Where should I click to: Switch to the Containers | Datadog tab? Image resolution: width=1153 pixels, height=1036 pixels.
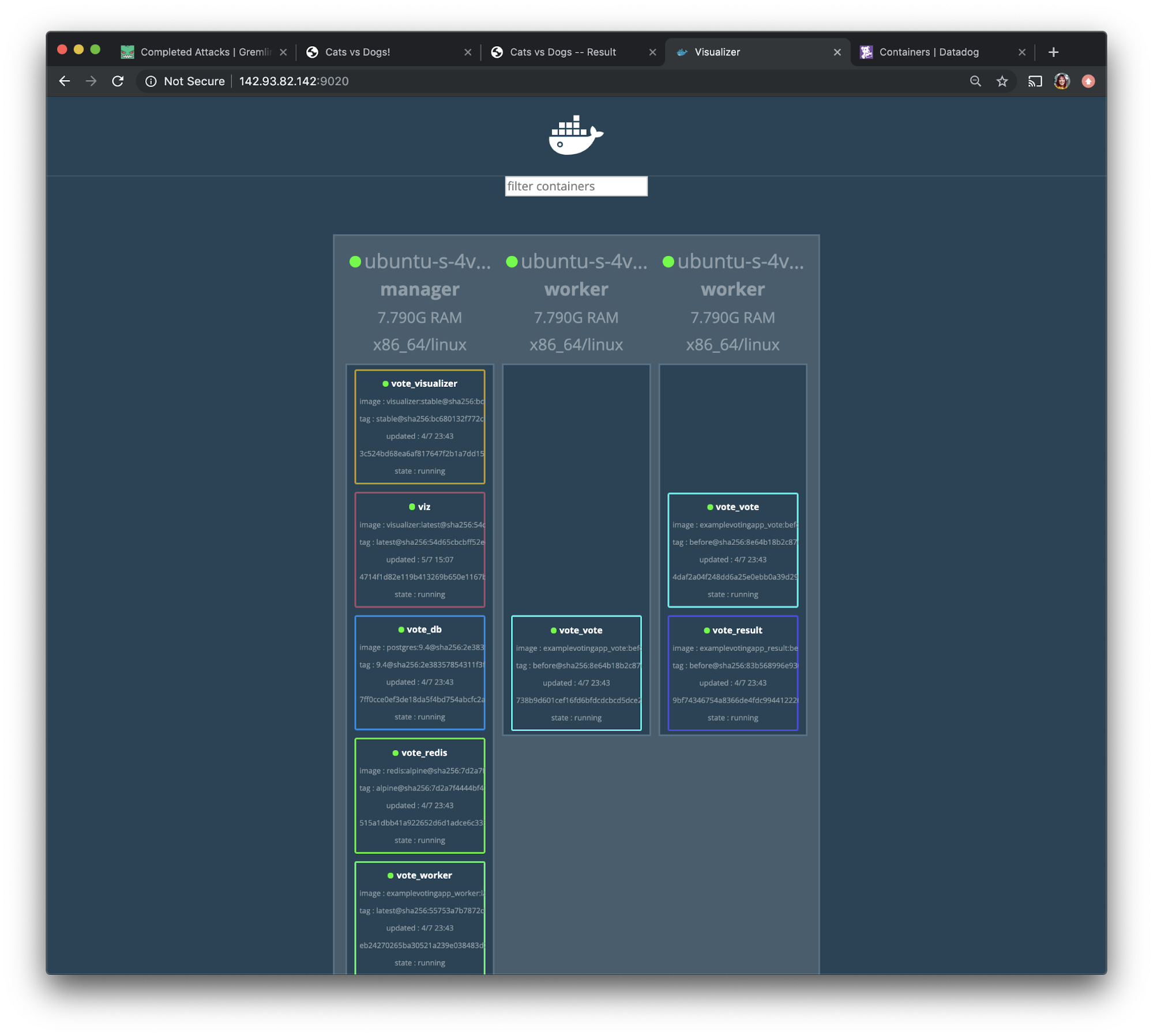coord(929,51)
